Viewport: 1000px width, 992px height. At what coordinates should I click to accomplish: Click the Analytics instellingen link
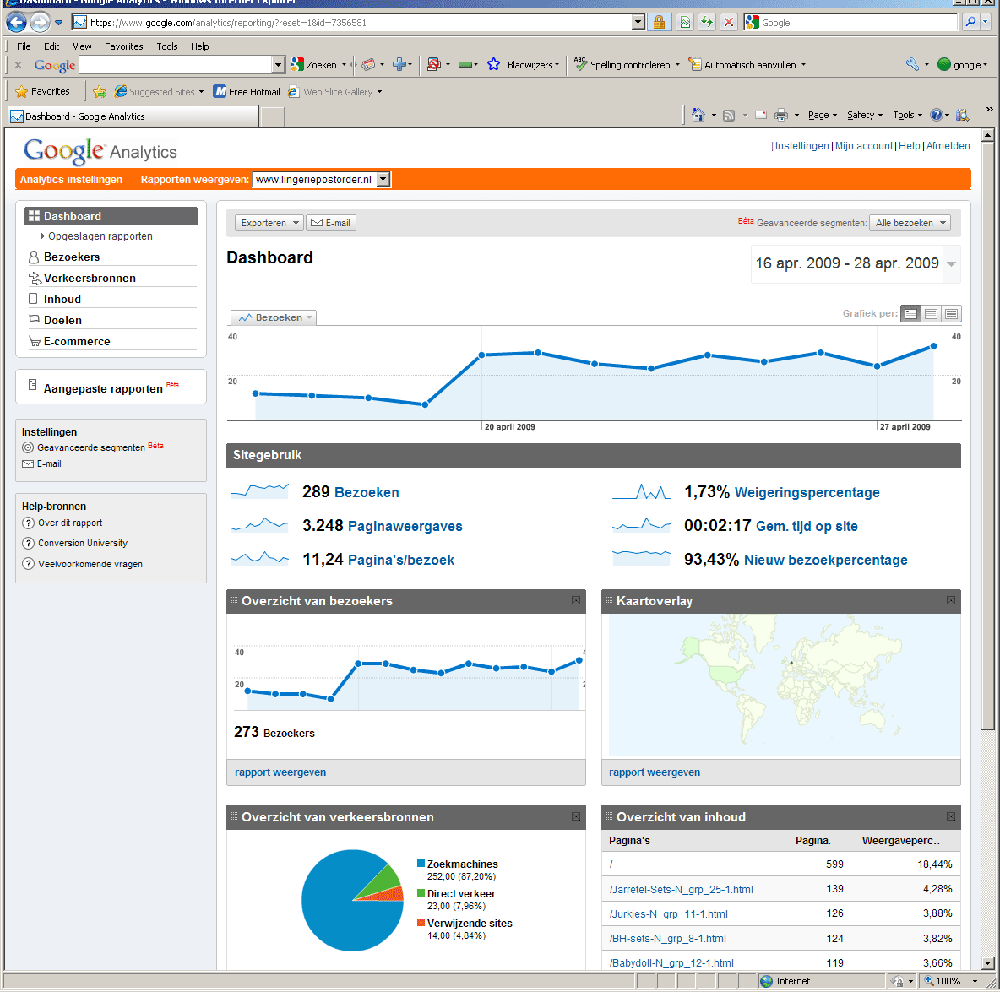pyautogui.click(x=71, y=180)
